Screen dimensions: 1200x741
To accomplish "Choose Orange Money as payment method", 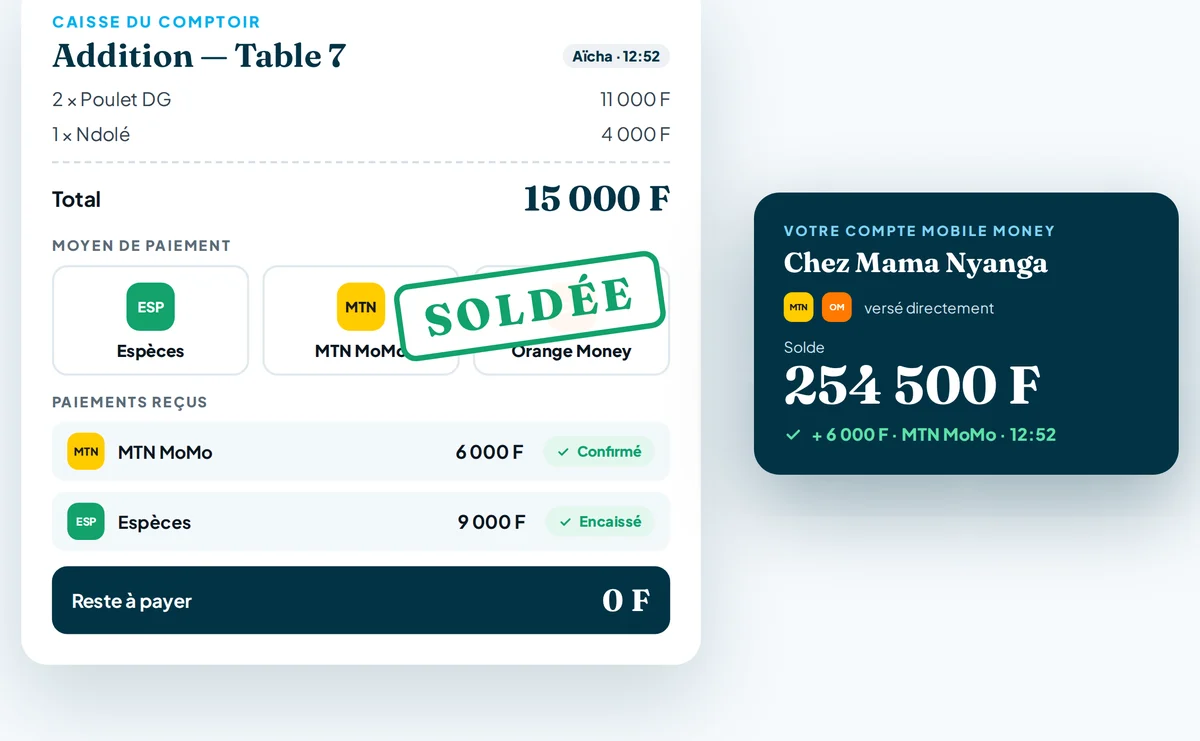I will tap(571, 320).
